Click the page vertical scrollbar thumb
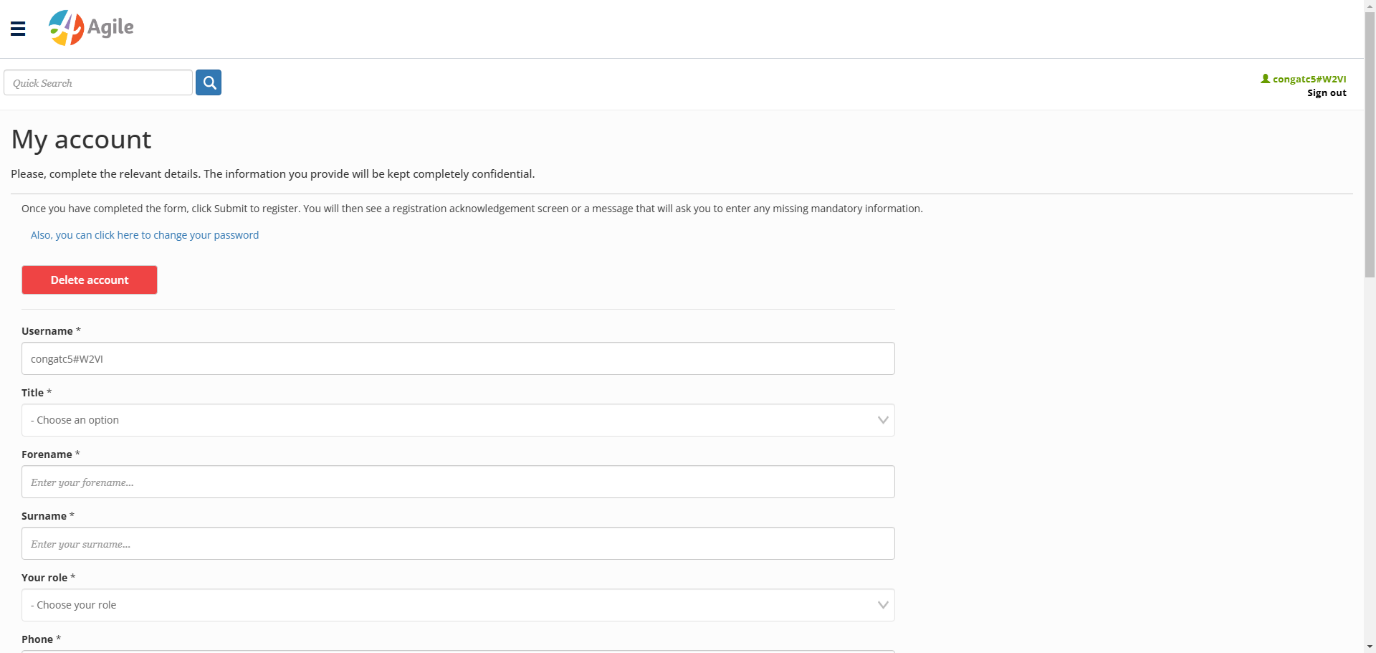Image resolution: width=1376 pixels, height=653 pixels. pos(1370,145)
